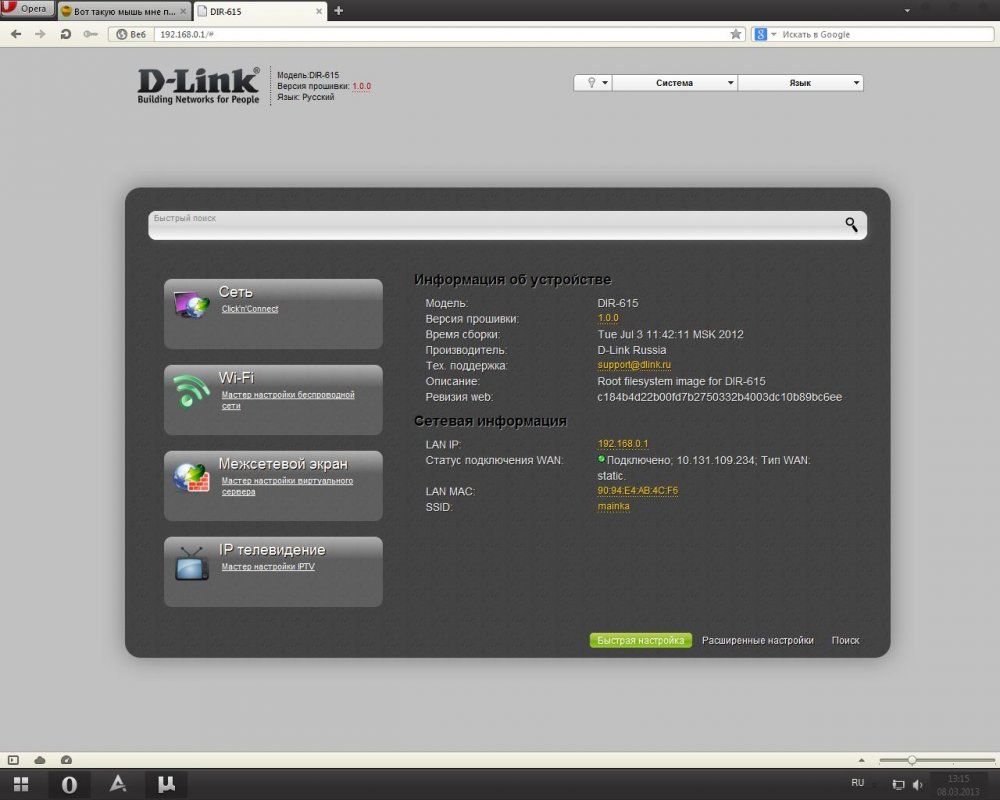Click the taskbar icon right of the A icon
Image resolution: width=1000 pixels, height=800 pixels.
tap(166, 784)
